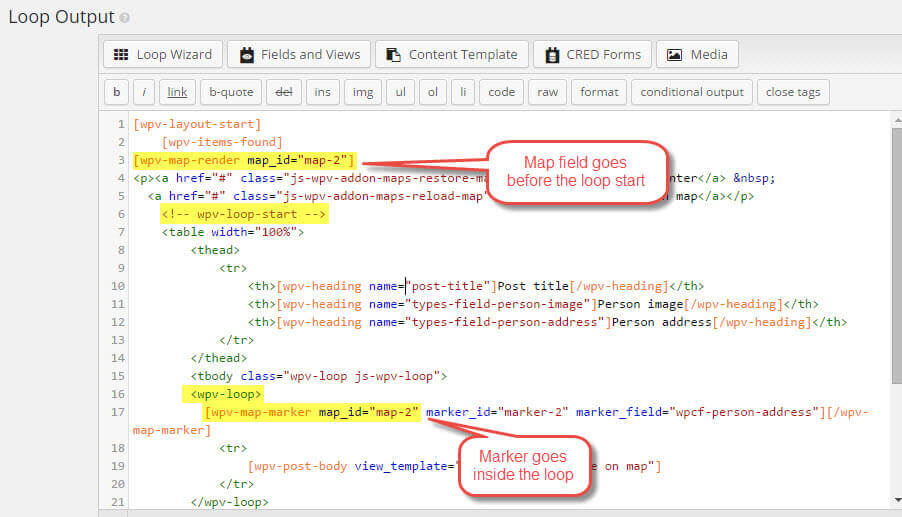Click the editor scrollbar up arrow

pos(897,120)
